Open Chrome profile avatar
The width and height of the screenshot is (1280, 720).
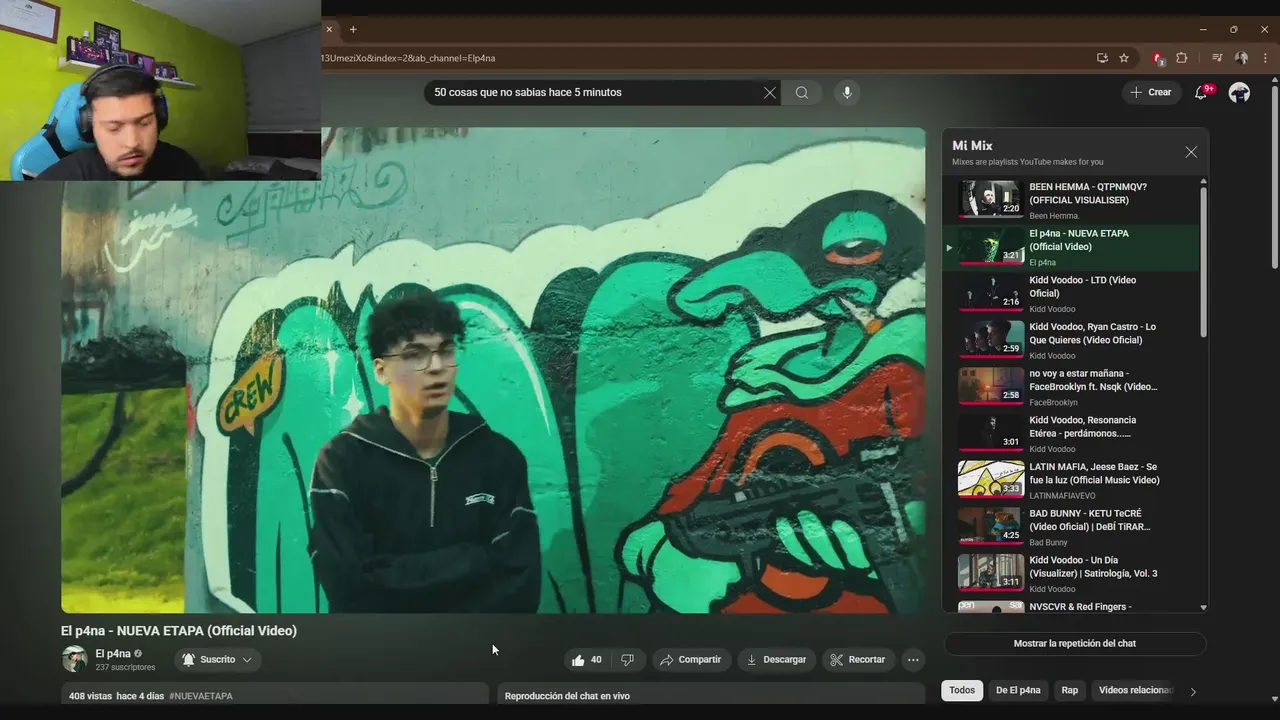coord(1241,58)
